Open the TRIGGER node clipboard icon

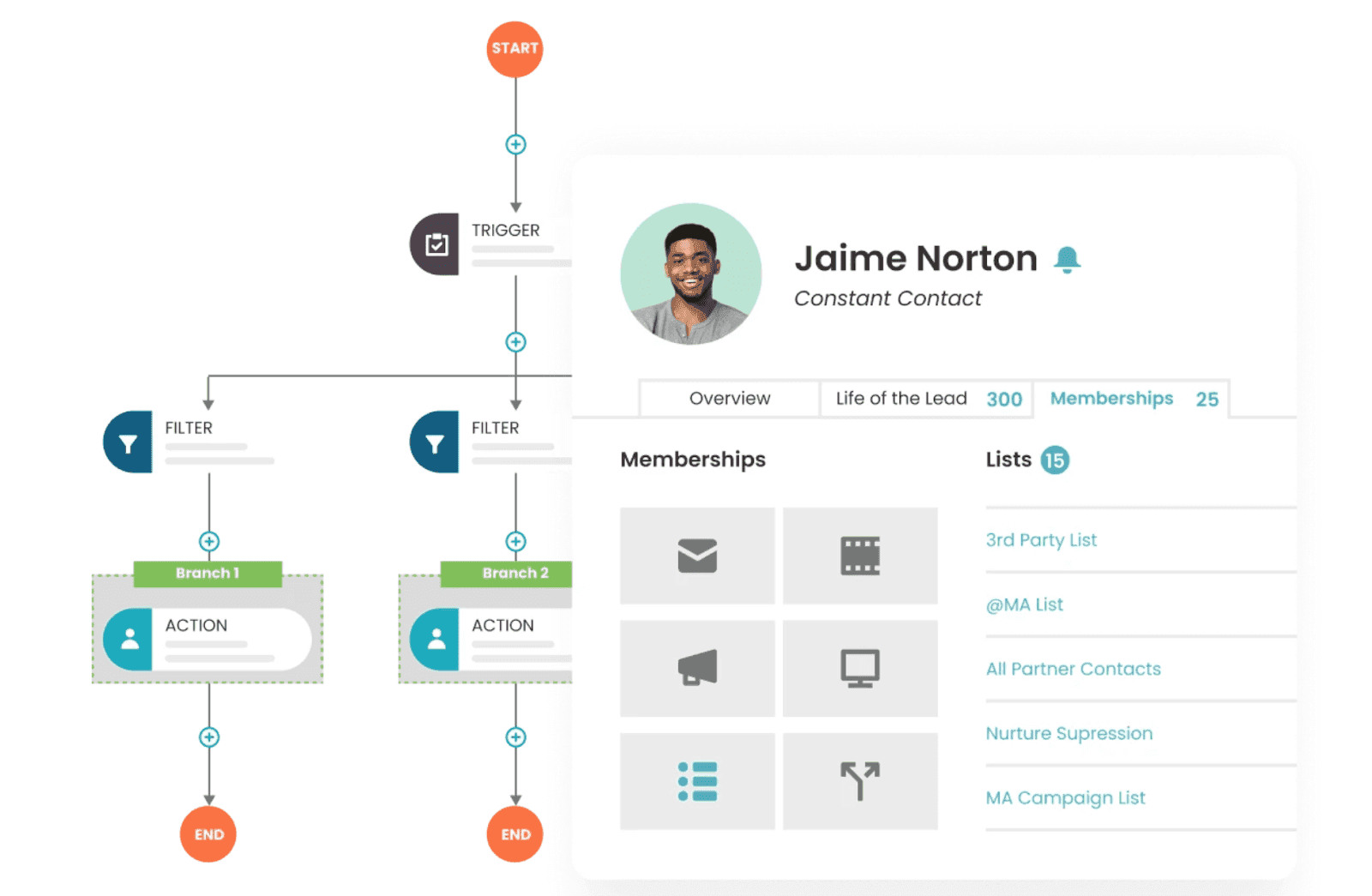tap(436, 244)
